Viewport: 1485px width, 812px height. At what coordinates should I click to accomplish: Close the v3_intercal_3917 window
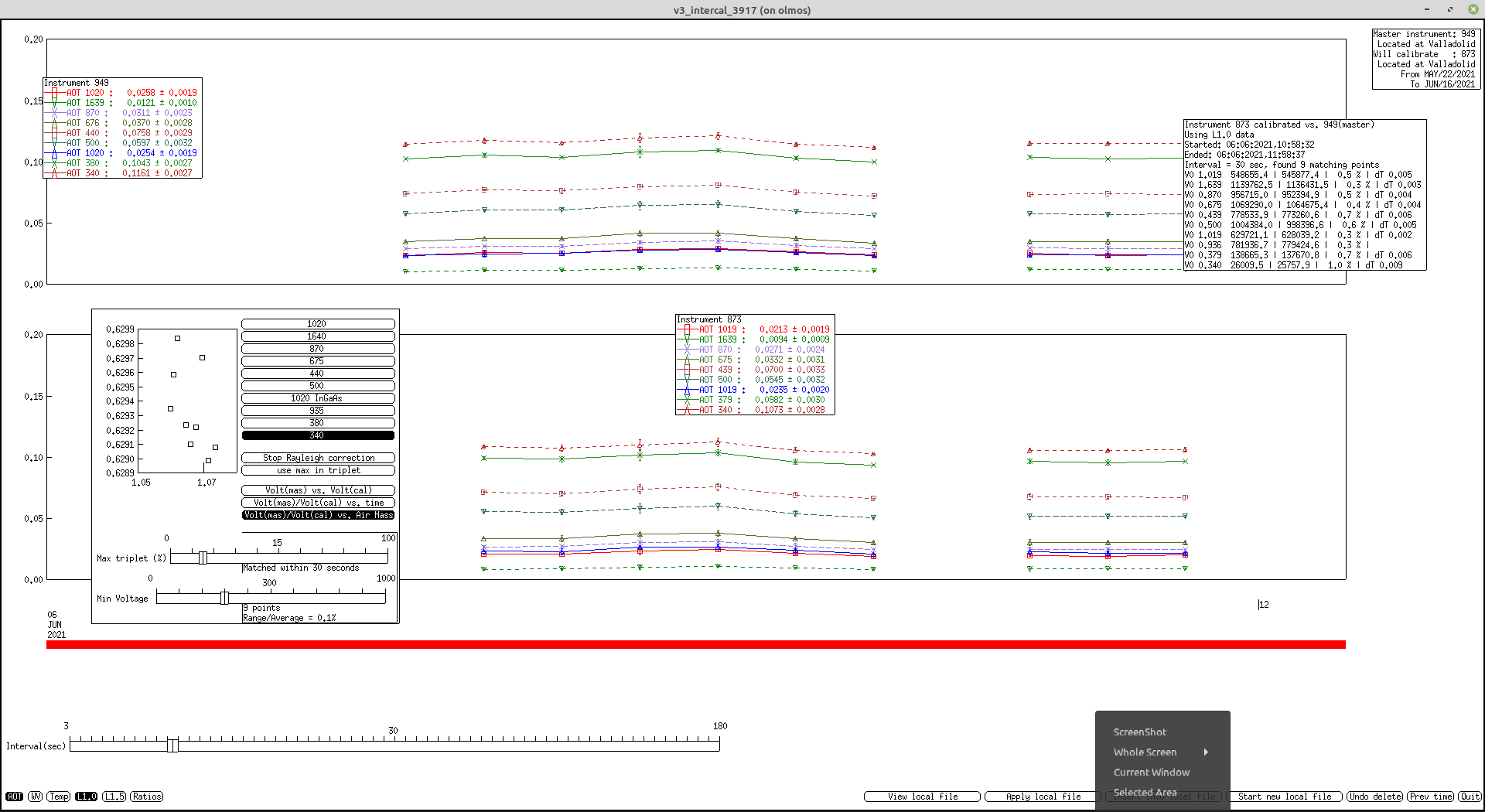pyautogui.click(x=1473, y=9)
